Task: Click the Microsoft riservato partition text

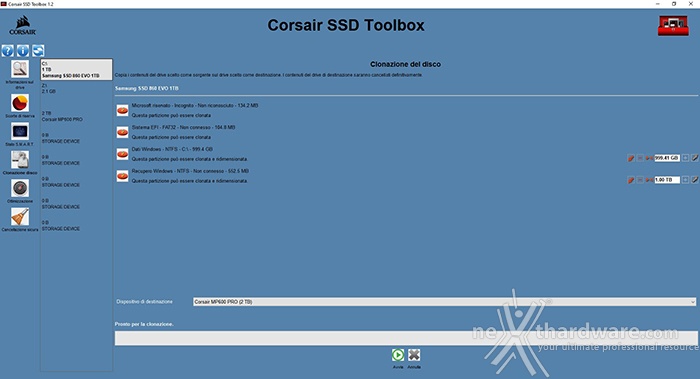Action: coord(195,106)
